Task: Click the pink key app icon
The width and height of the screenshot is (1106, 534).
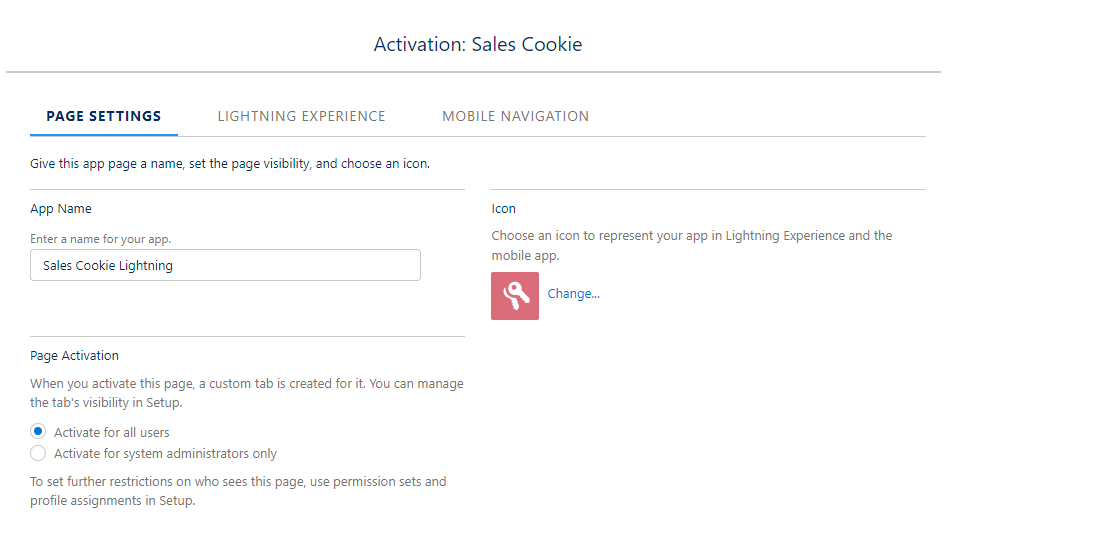Action: [515, 296]
